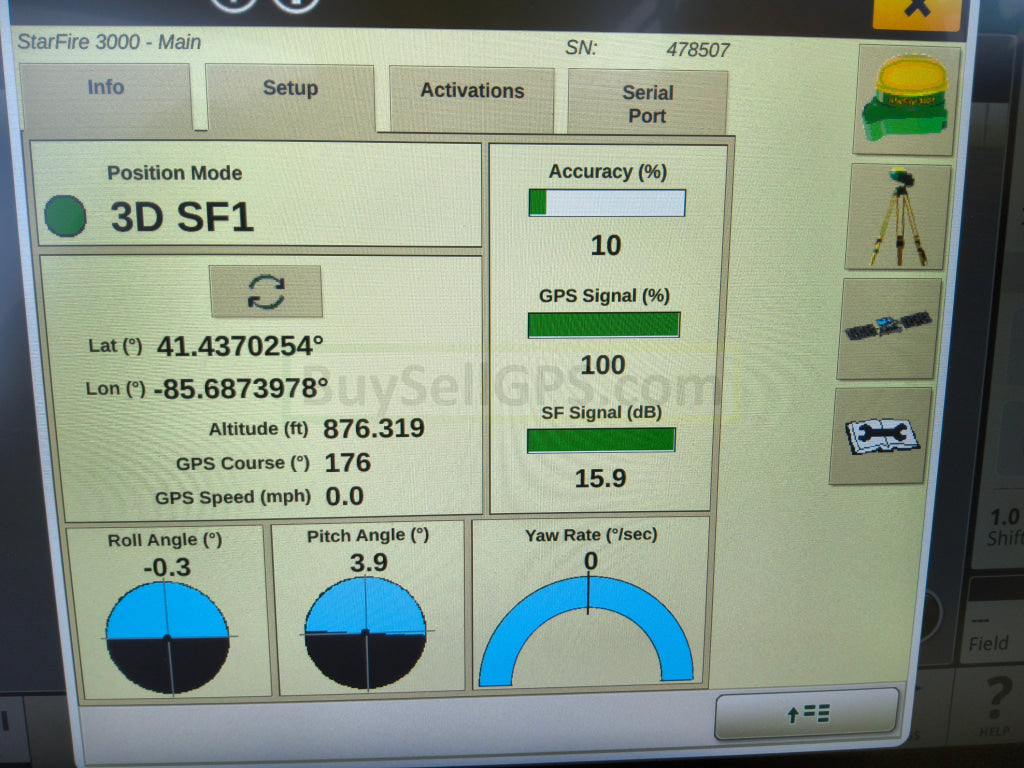Click the SF Signal dB bar
The height and width of the screenshot is (768, 1024).
coord(601,440)
